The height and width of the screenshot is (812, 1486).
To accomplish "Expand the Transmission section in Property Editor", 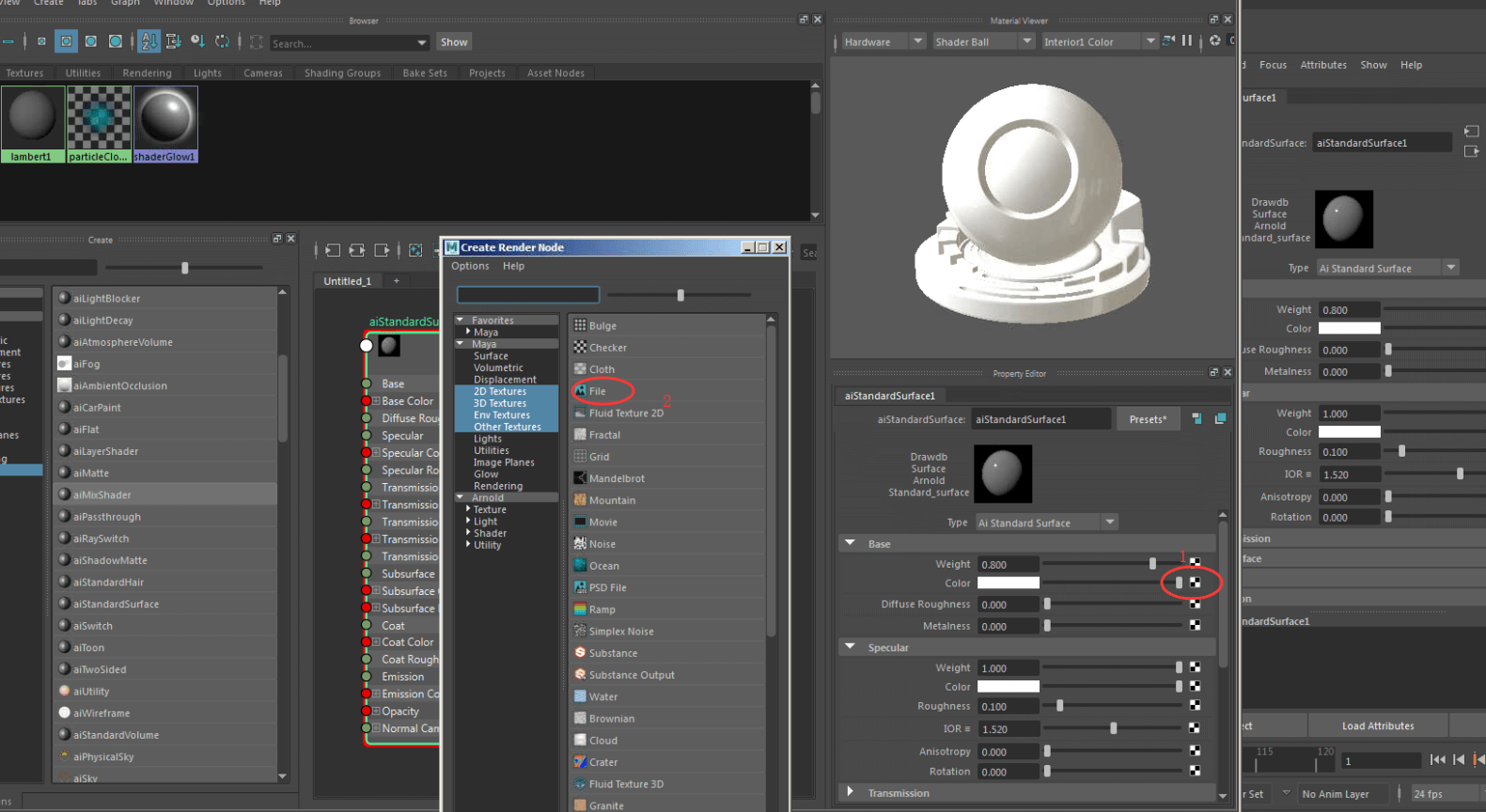I will pos(851,792).
